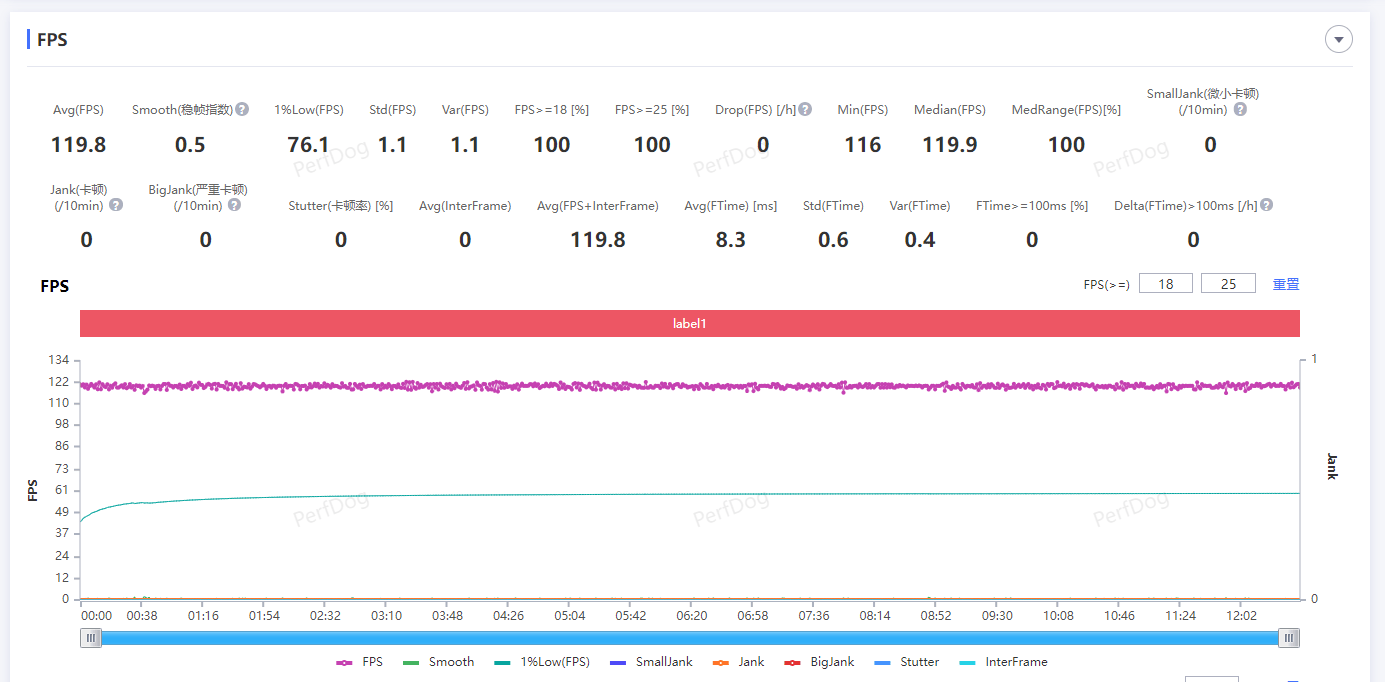Toggle BigJank series in legend
The height and width of the screenshot is (682, 1385).
pos(819,662)
